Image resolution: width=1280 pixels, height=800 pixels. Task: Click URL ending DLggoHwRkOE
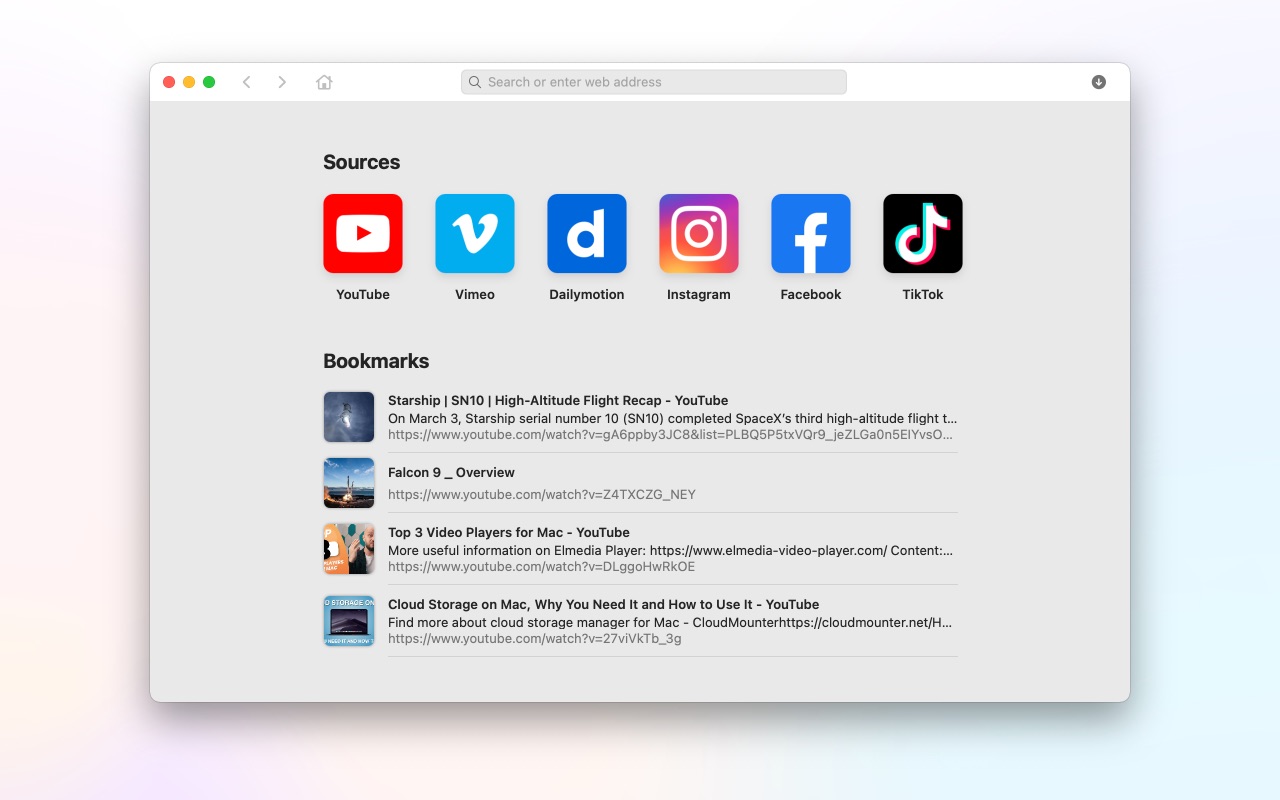click(541, 566)
